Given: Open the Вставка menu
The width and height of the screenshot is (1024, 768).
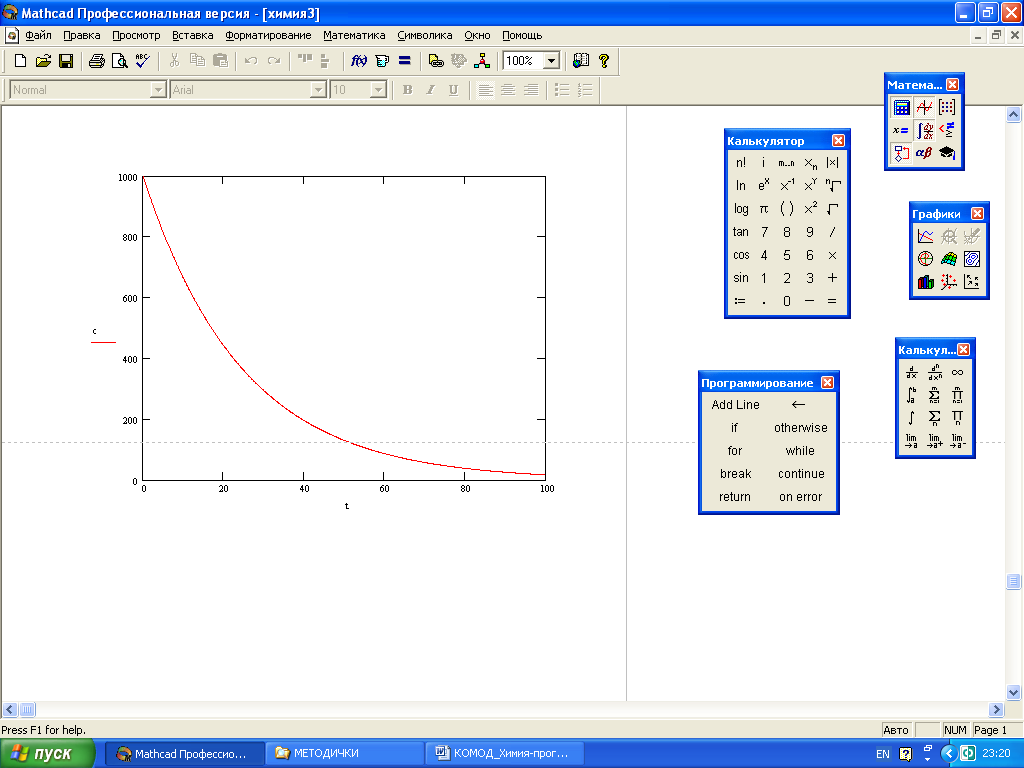Looking at the screenshot, I should coord(192,35).
